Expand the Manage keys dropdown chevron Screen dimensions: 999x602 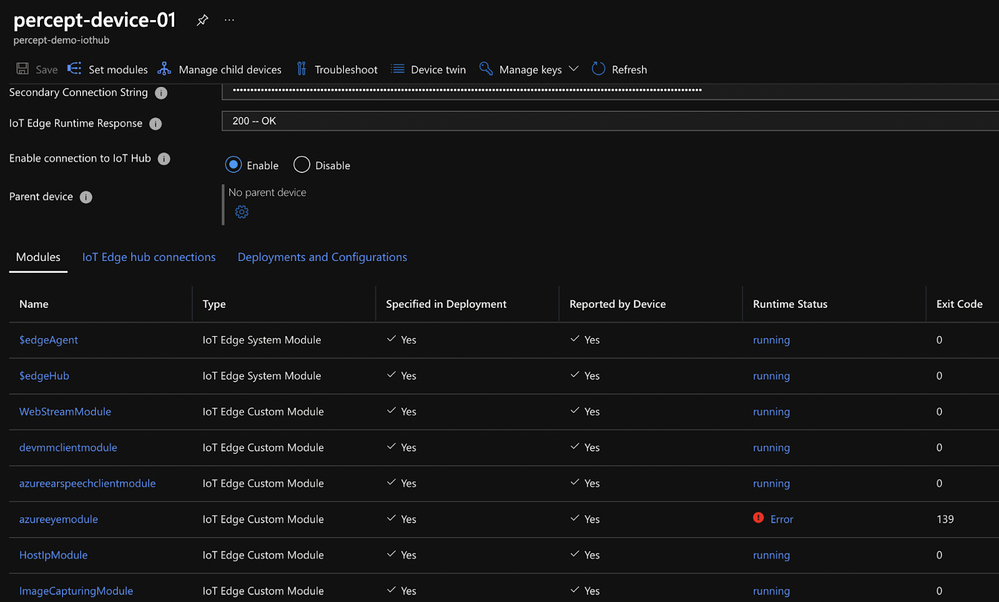tap(573, 69)
